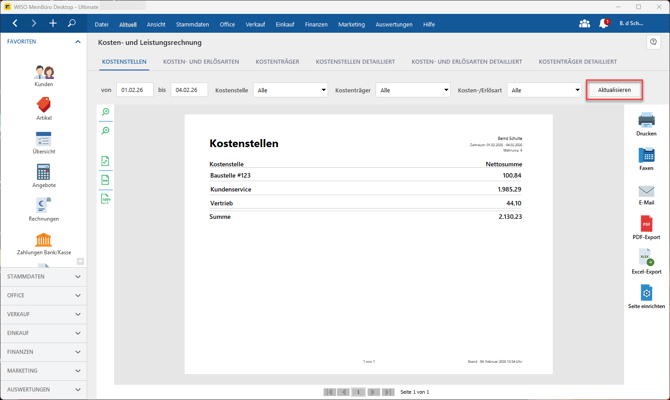670x400 pixels.
Task: Open the search magnifier in header
Action: pyautogui.click(x=72, y=24)
